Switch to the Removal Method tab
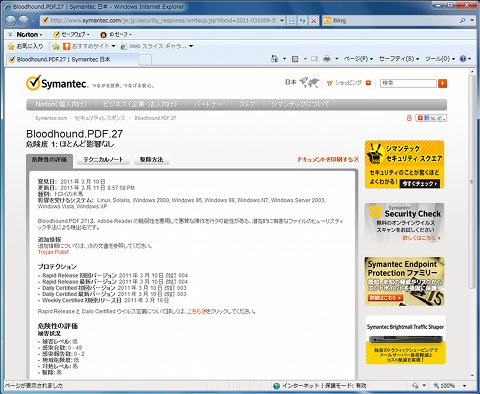 point(151,160)
